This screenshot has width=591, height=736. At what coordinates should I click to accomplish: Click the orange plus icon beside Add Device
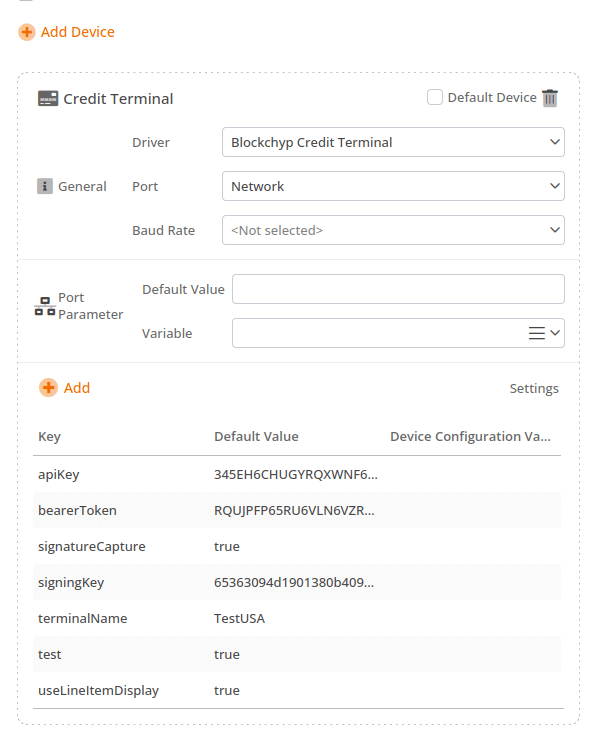[x=27, y=32]
